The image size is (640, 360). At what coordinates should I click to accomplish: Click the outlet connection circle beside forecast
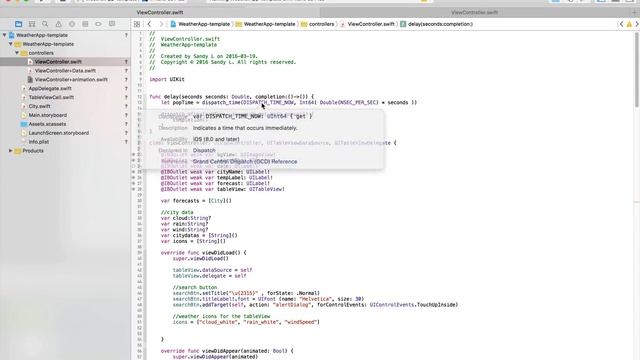[x=133, y=183]
